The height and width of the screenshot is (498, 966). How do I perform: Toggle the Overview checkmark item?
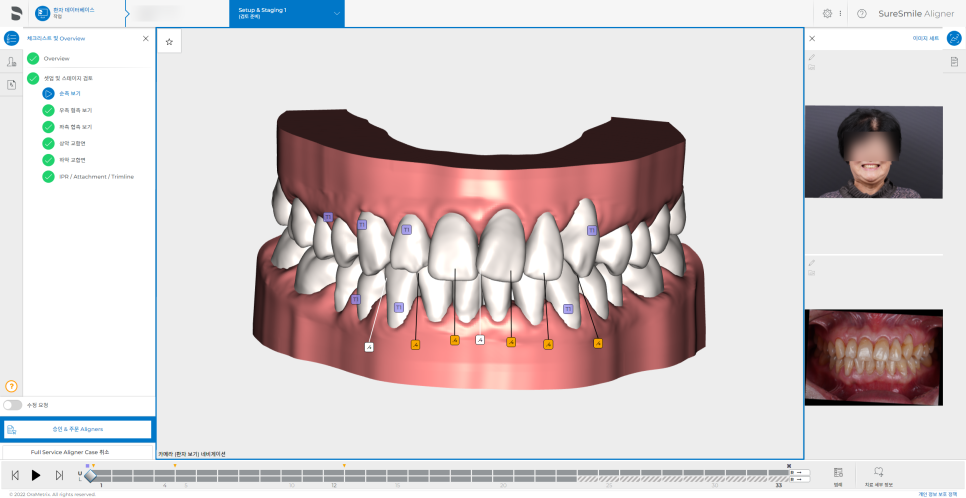point(33,59)
